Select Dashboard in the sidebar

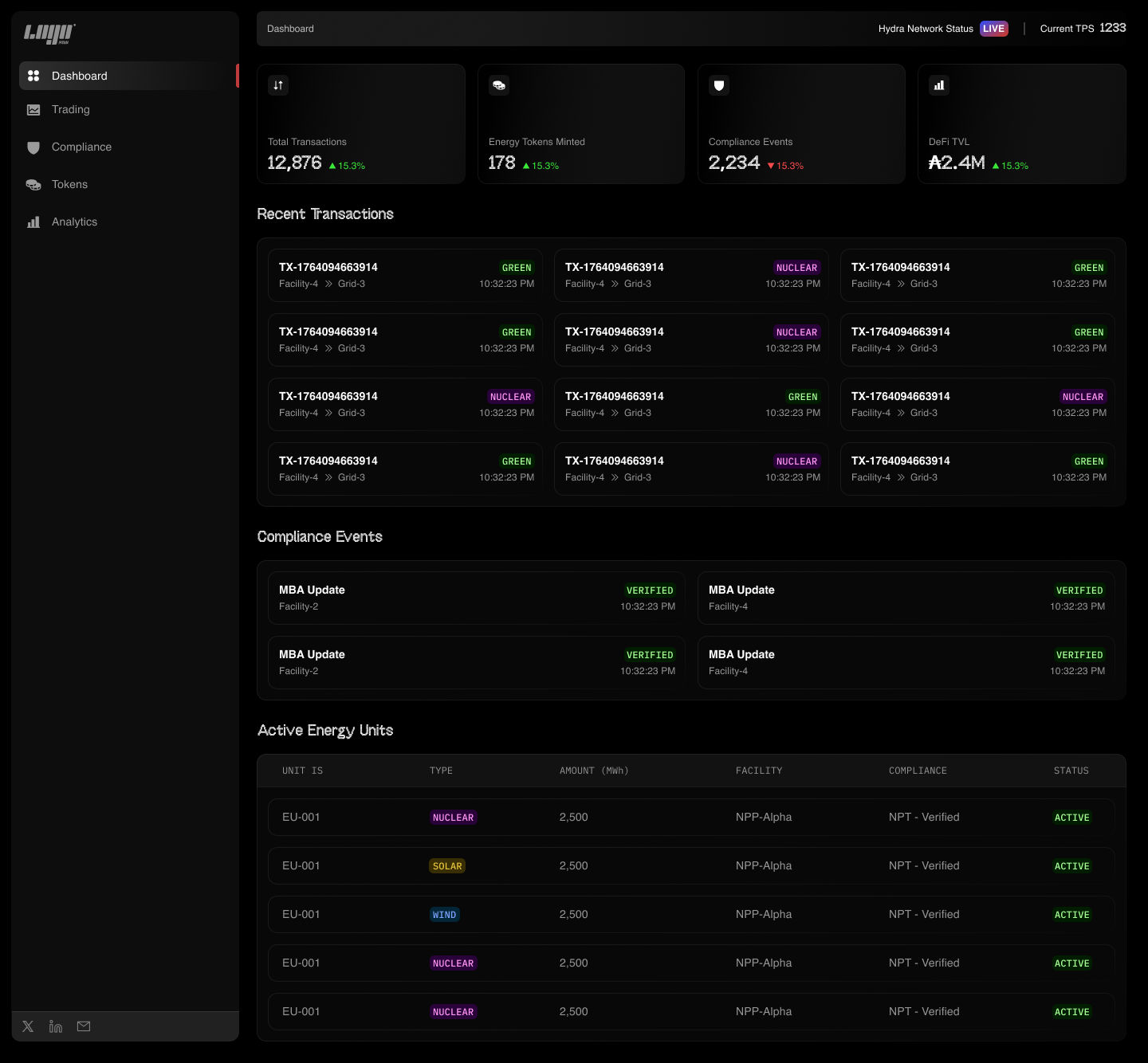[x=79, y=76]
